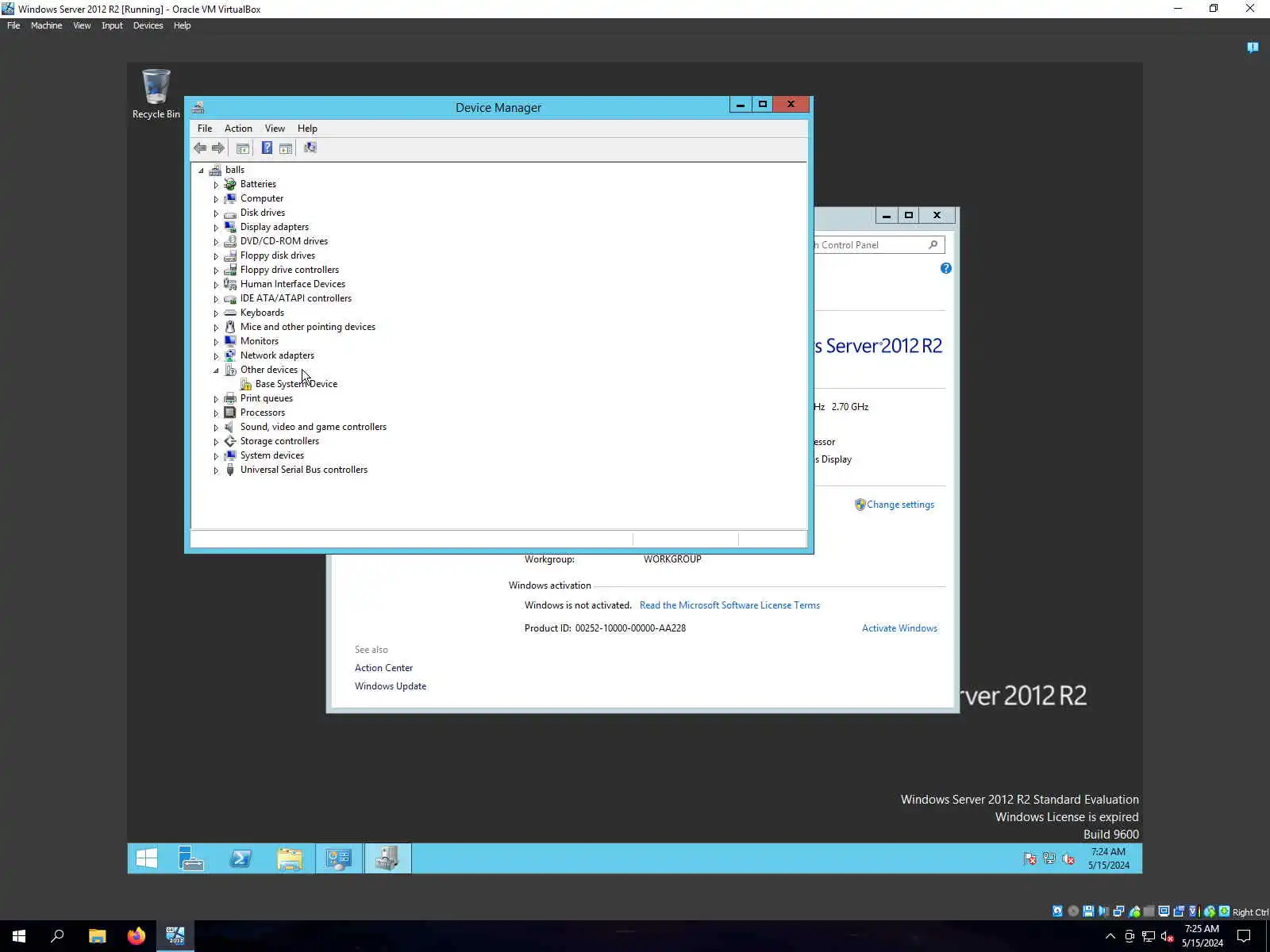Open the Device Manager File menu
Viewport: 1270px width, 952px height.
point(205,129)
